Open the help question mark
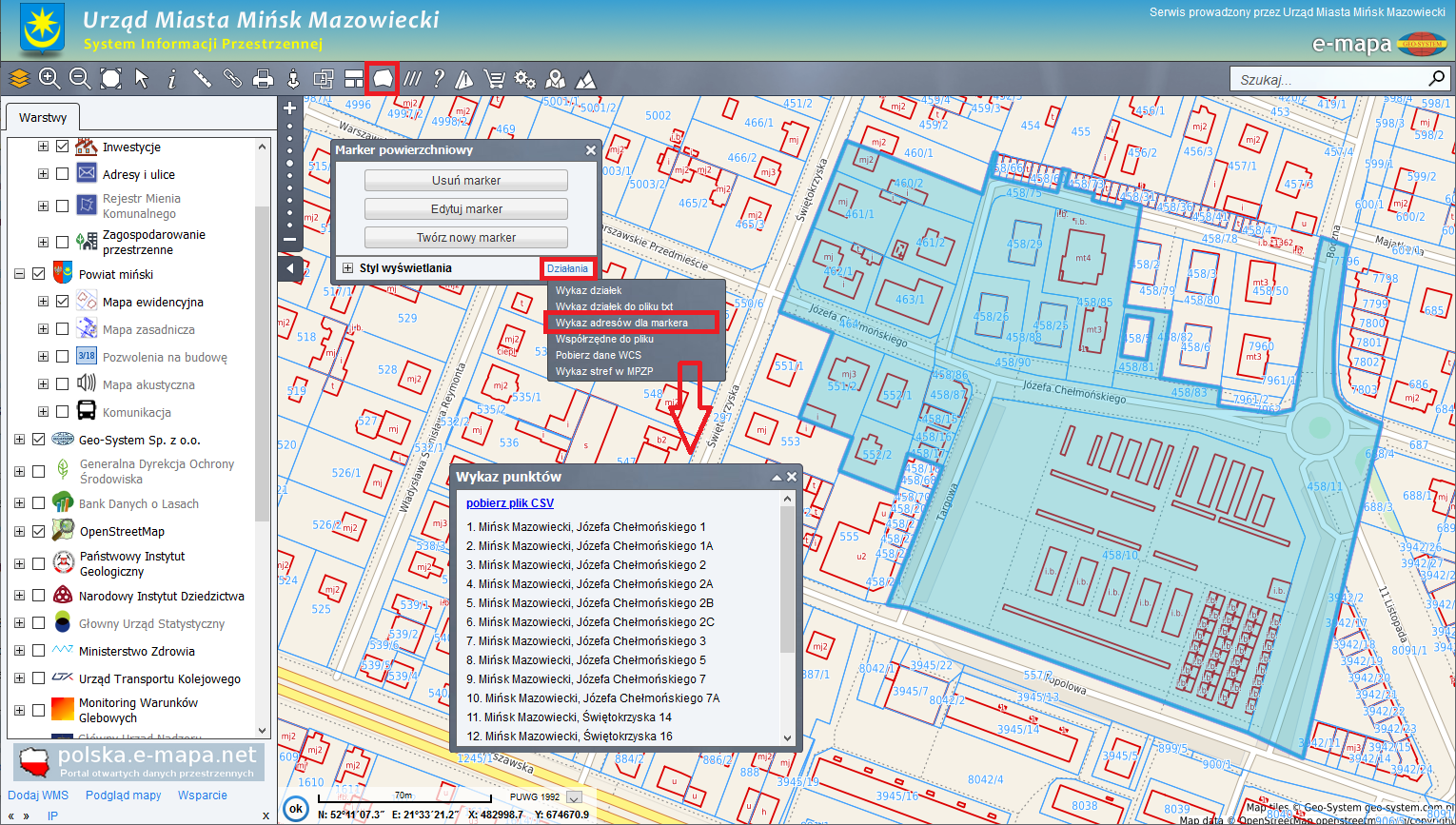Image resolution: width=1456 pixels, height=825 pixels. click(439, 79)
